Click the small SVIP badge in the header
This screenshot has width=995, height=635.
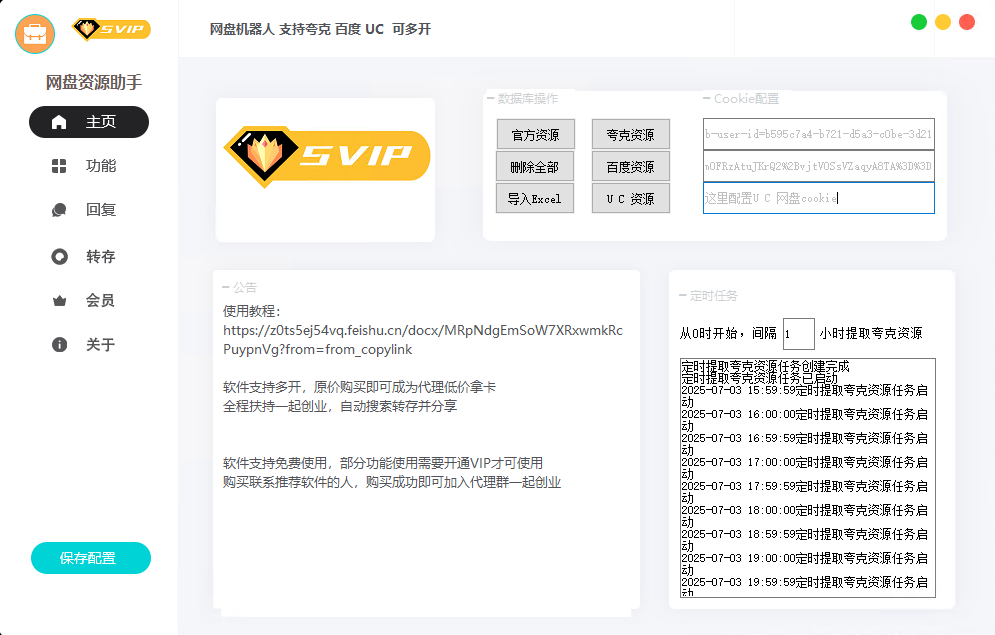[111, 29]
